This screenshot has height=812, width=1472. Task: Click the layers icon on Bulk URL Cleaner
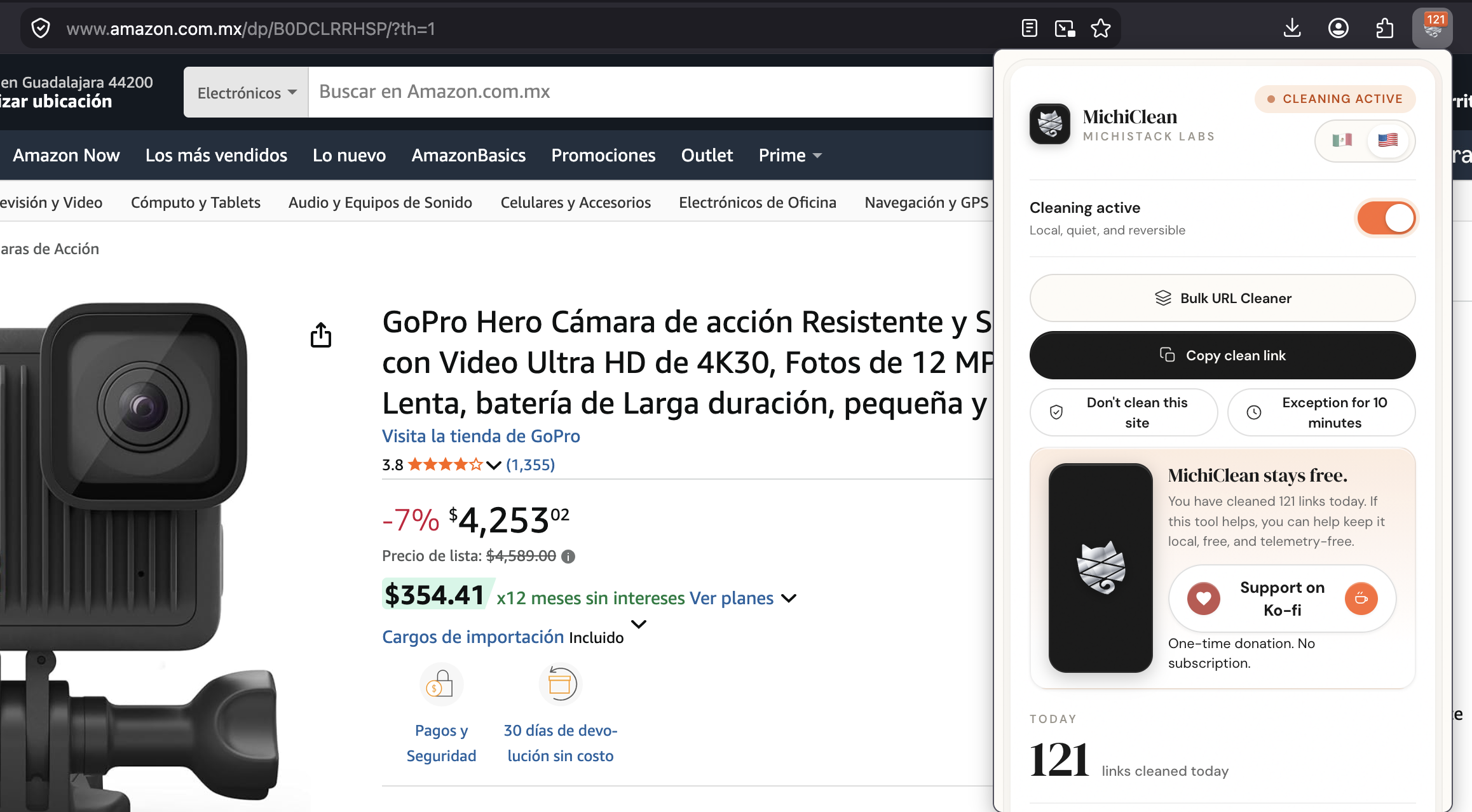tap(1163, 298)
